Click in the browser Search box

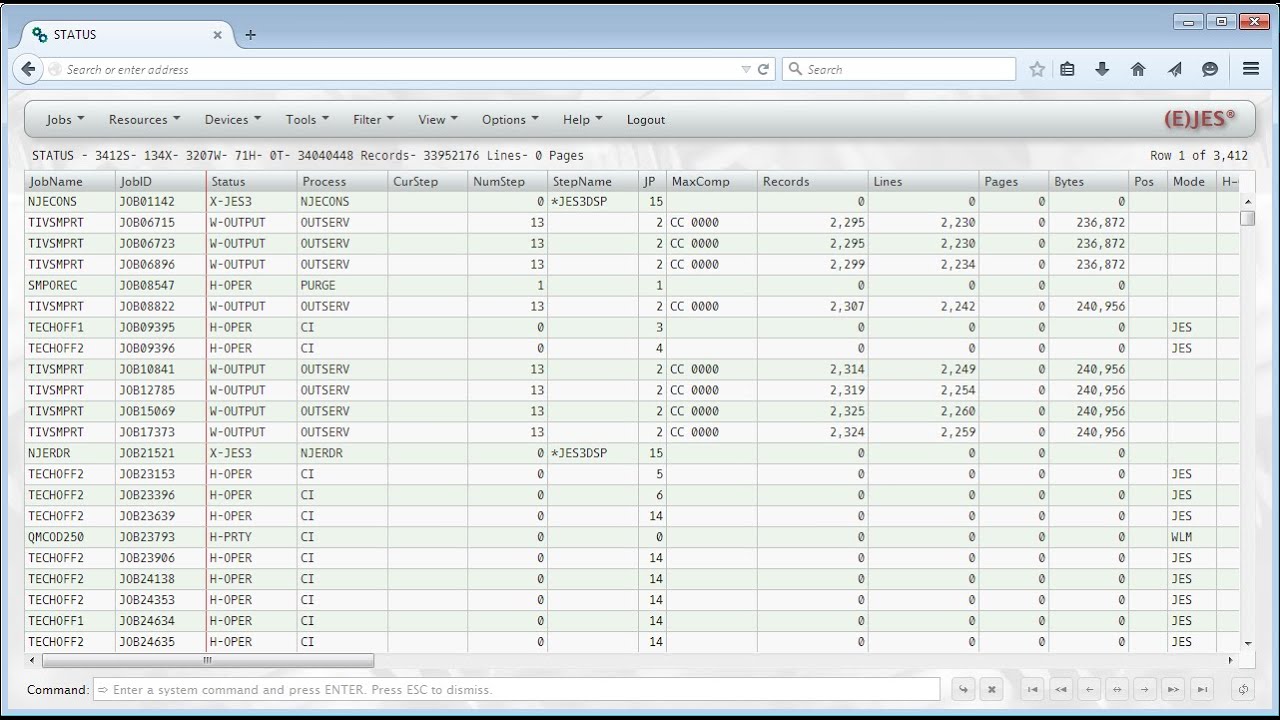click(x=899, y=69)
